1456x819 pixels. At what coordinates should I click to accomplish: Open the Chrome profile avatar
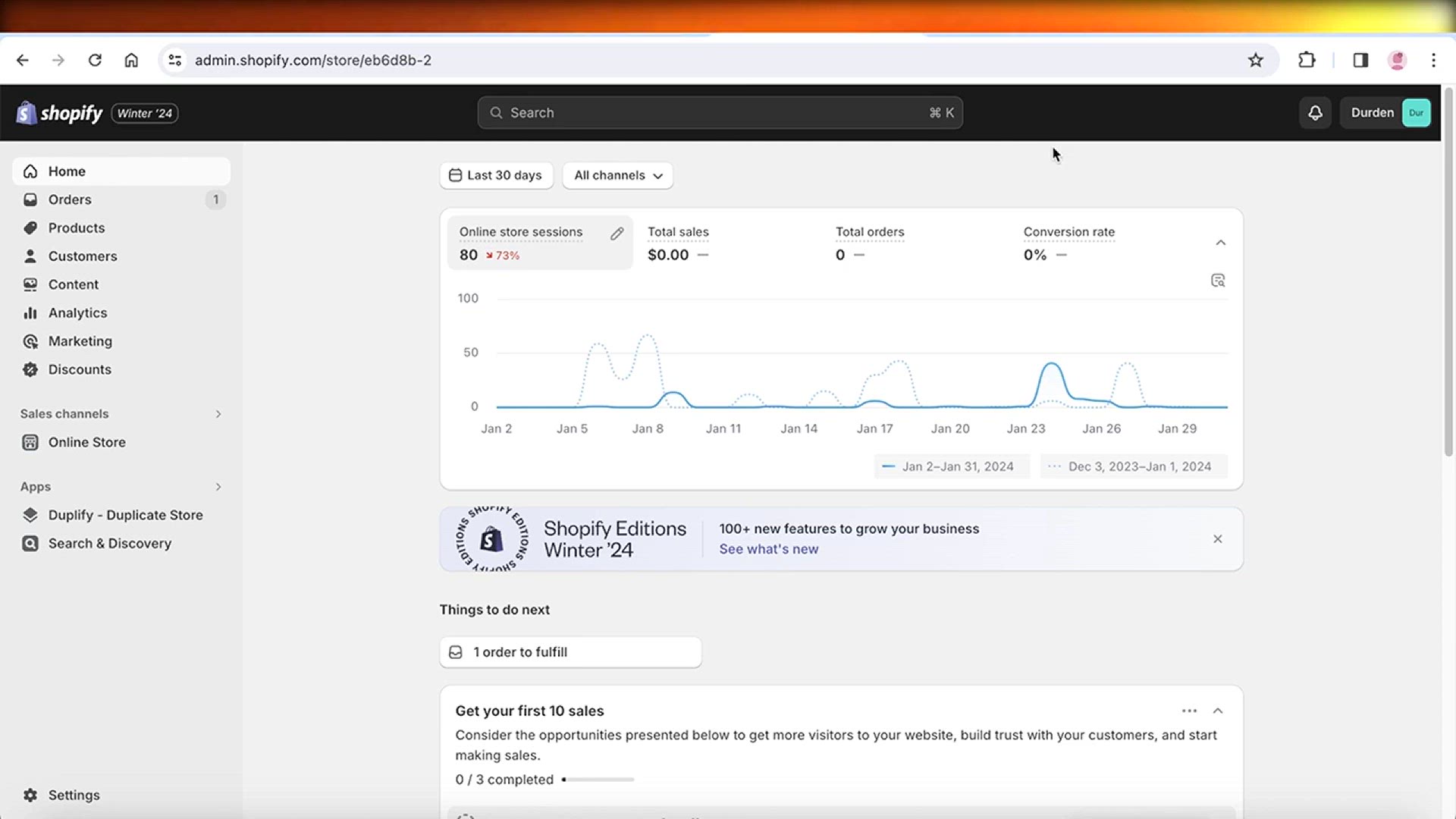(1397, 60)
